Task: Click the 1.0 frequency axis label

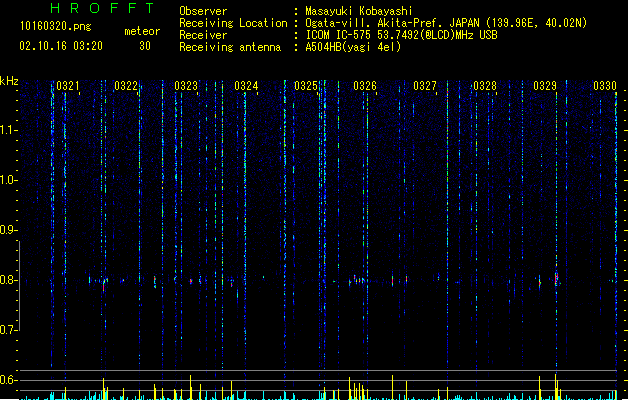Action: click(x=8, y=180)
